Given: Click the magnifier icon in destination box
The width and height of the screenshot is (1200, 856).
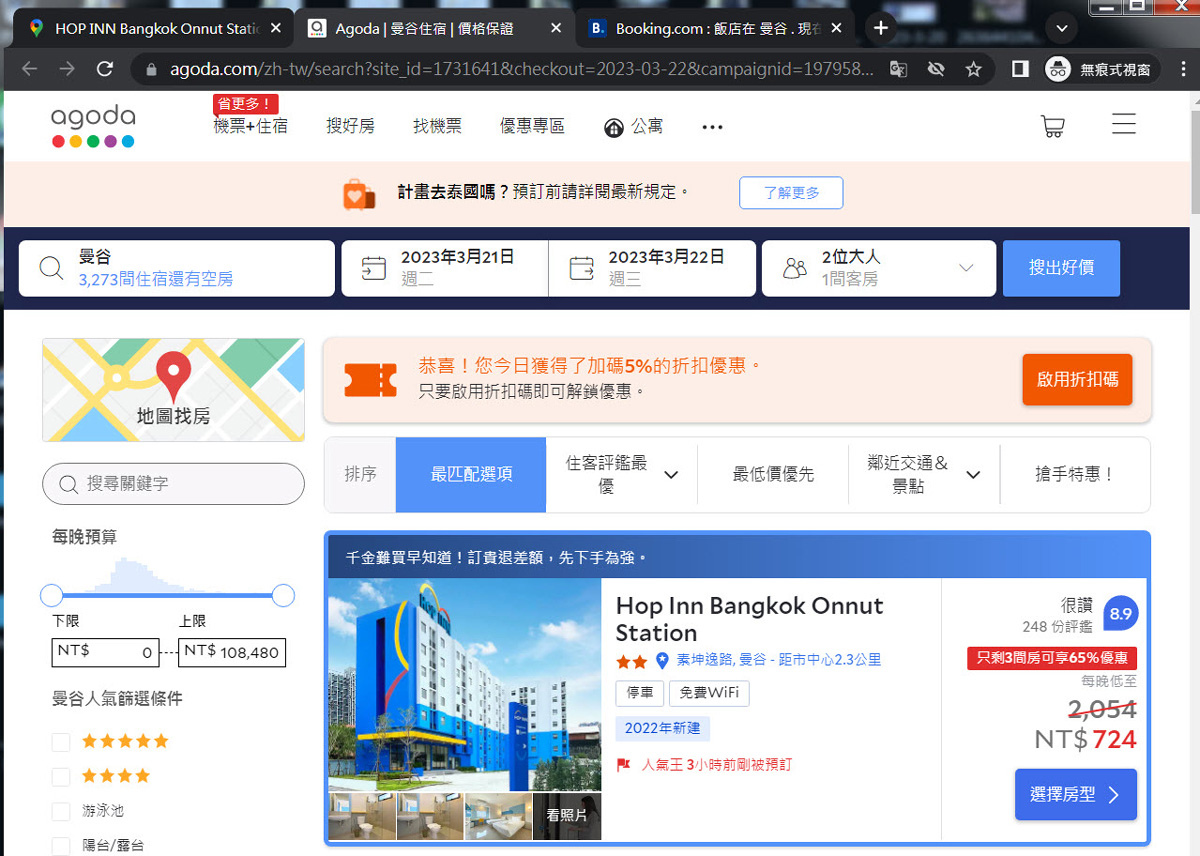Looking at the screenshot, I should [51, 268].
